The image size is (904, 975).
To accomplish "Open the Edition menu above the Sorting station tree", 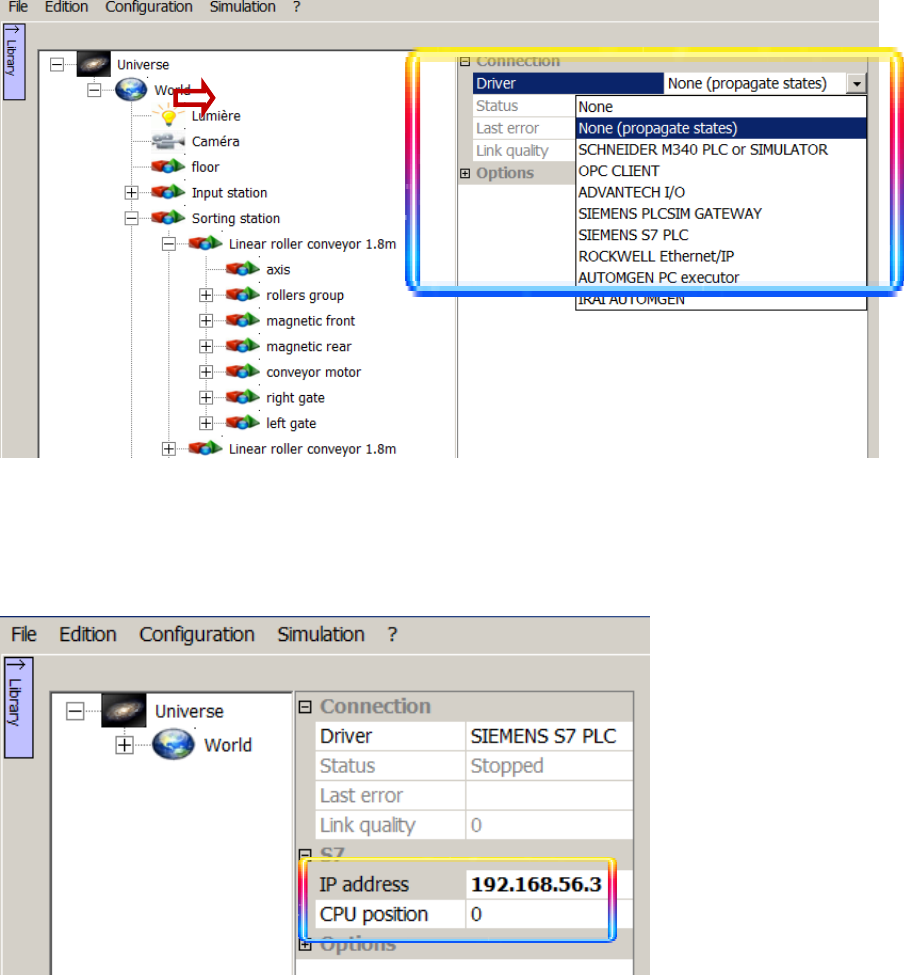I will (67, 7).
